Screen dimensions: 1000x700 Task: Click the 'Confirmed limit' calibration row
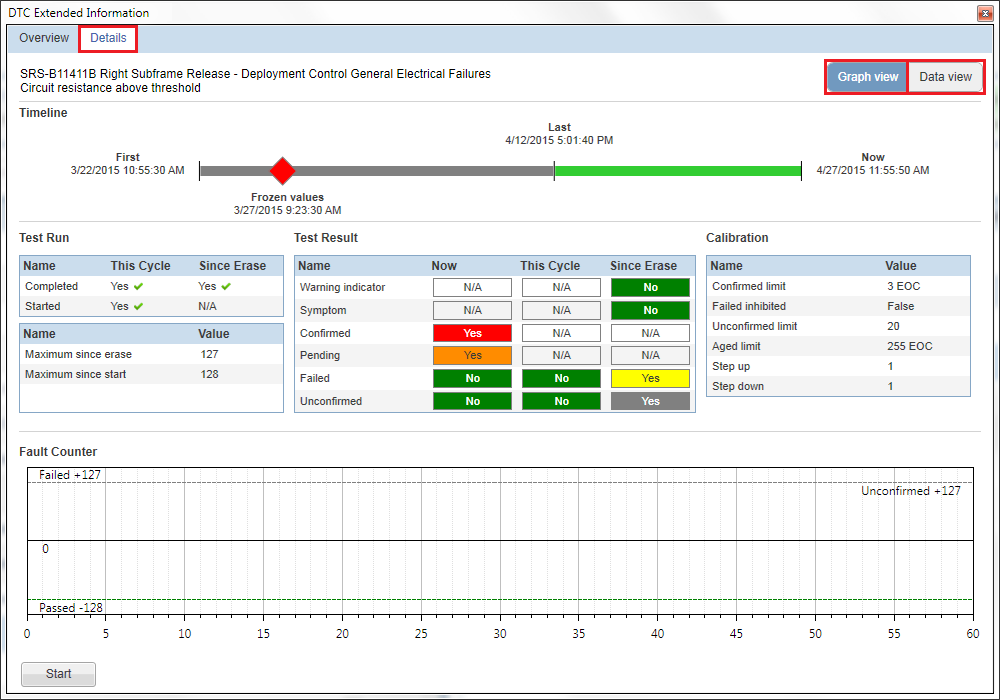pos(838,286)
